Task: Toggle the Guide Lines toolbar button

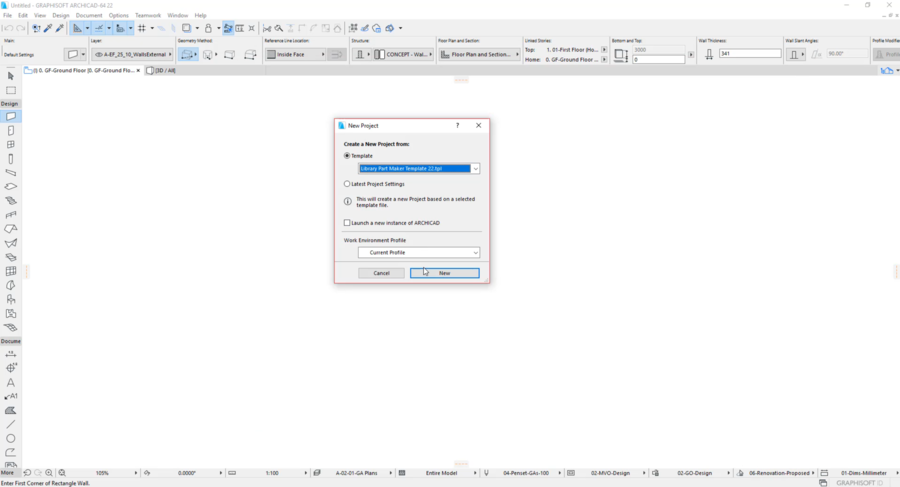Action: (x=77, y=28)
